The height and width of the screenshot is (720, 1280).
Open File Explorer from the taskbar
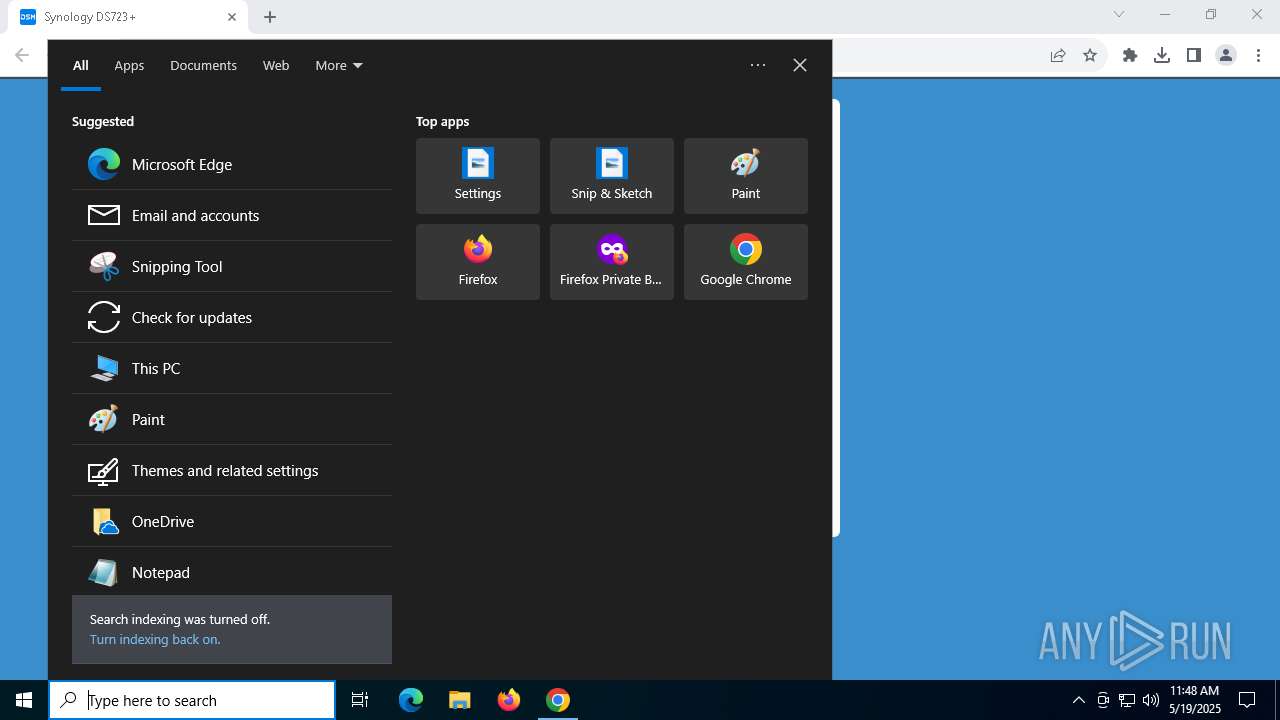460,700
